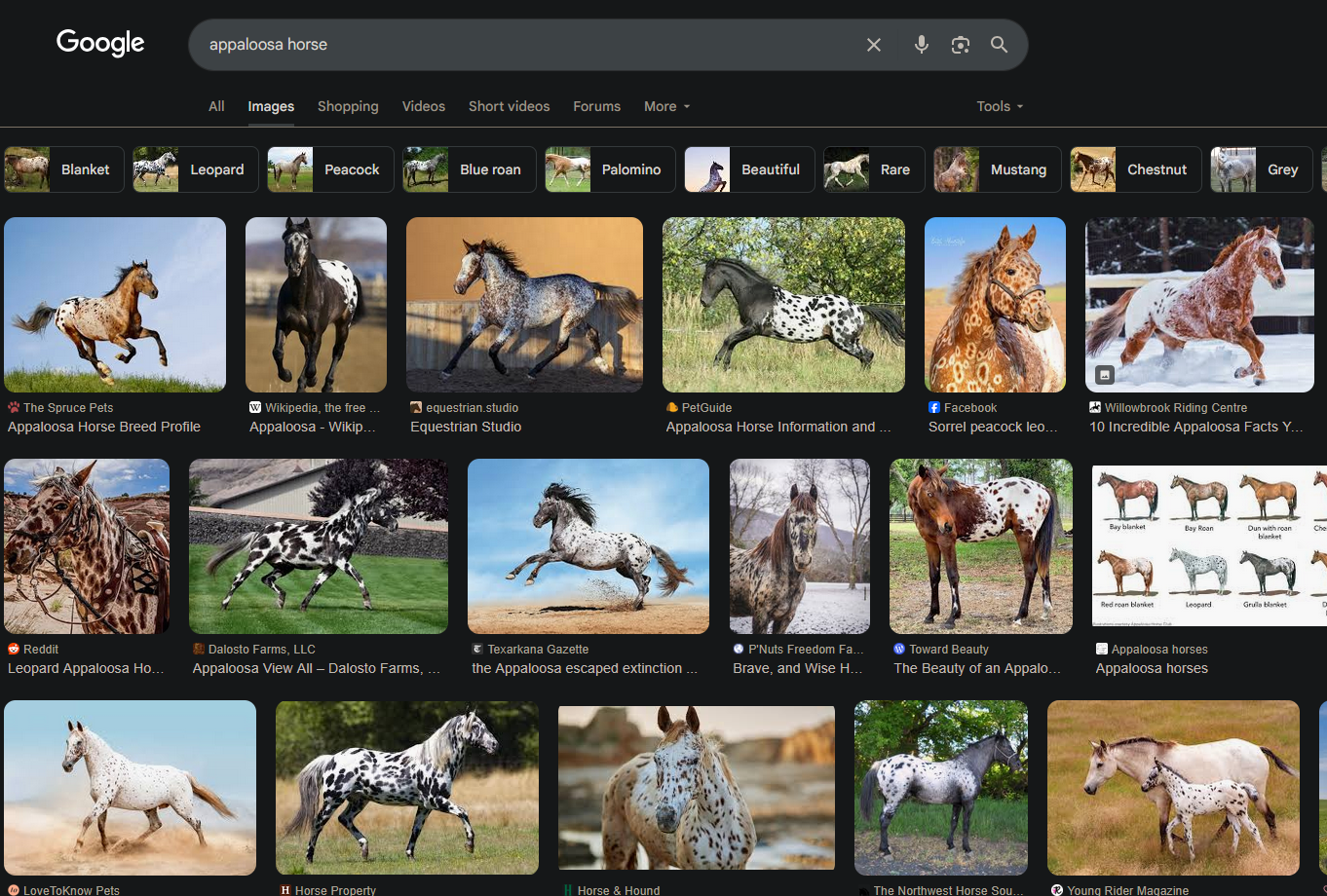Filter by the Grey chip

pyautogui.click(x=1262, y=169)
